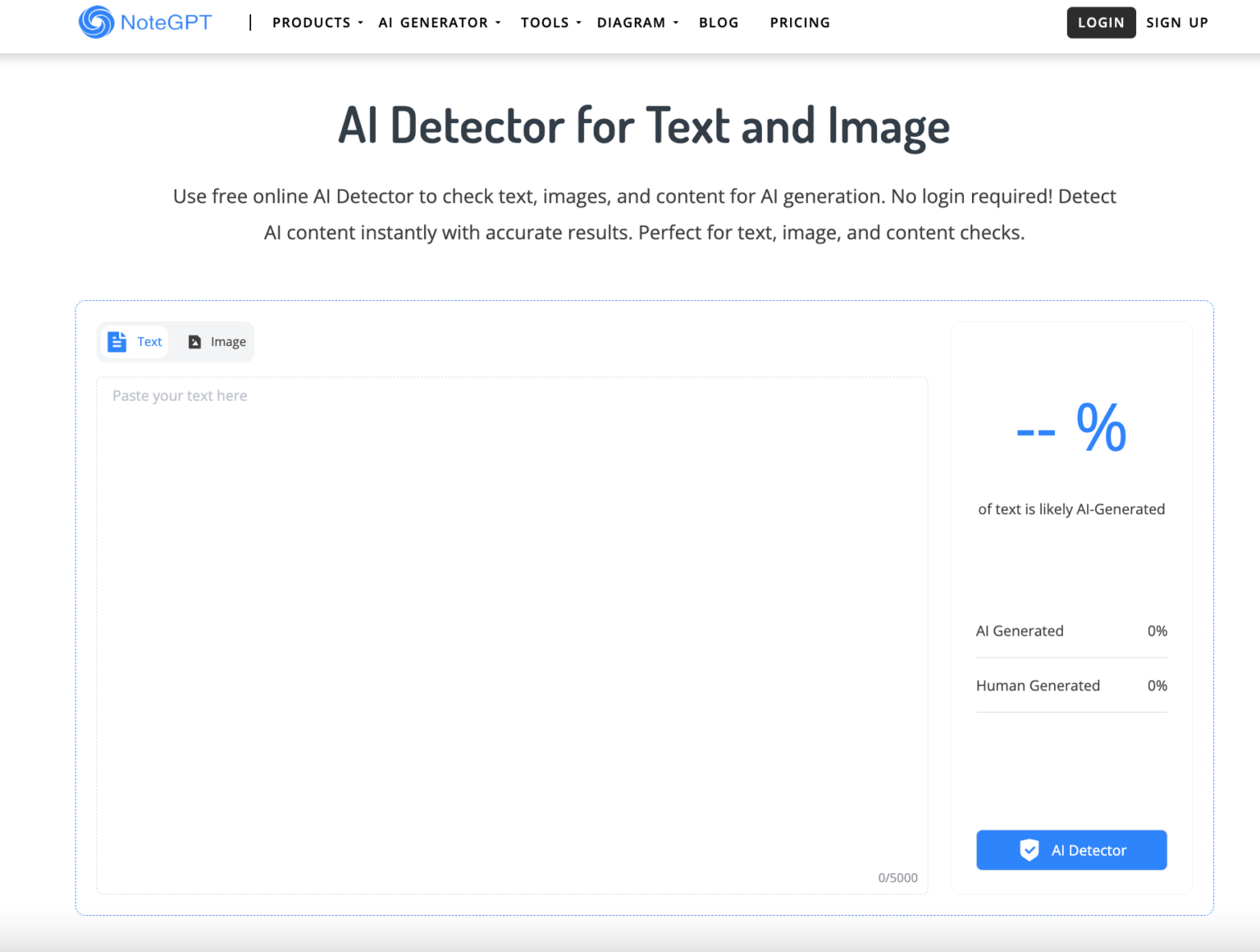
Task: Open the TOOLS dropdown menu
Action: click(x=546, y=22)
